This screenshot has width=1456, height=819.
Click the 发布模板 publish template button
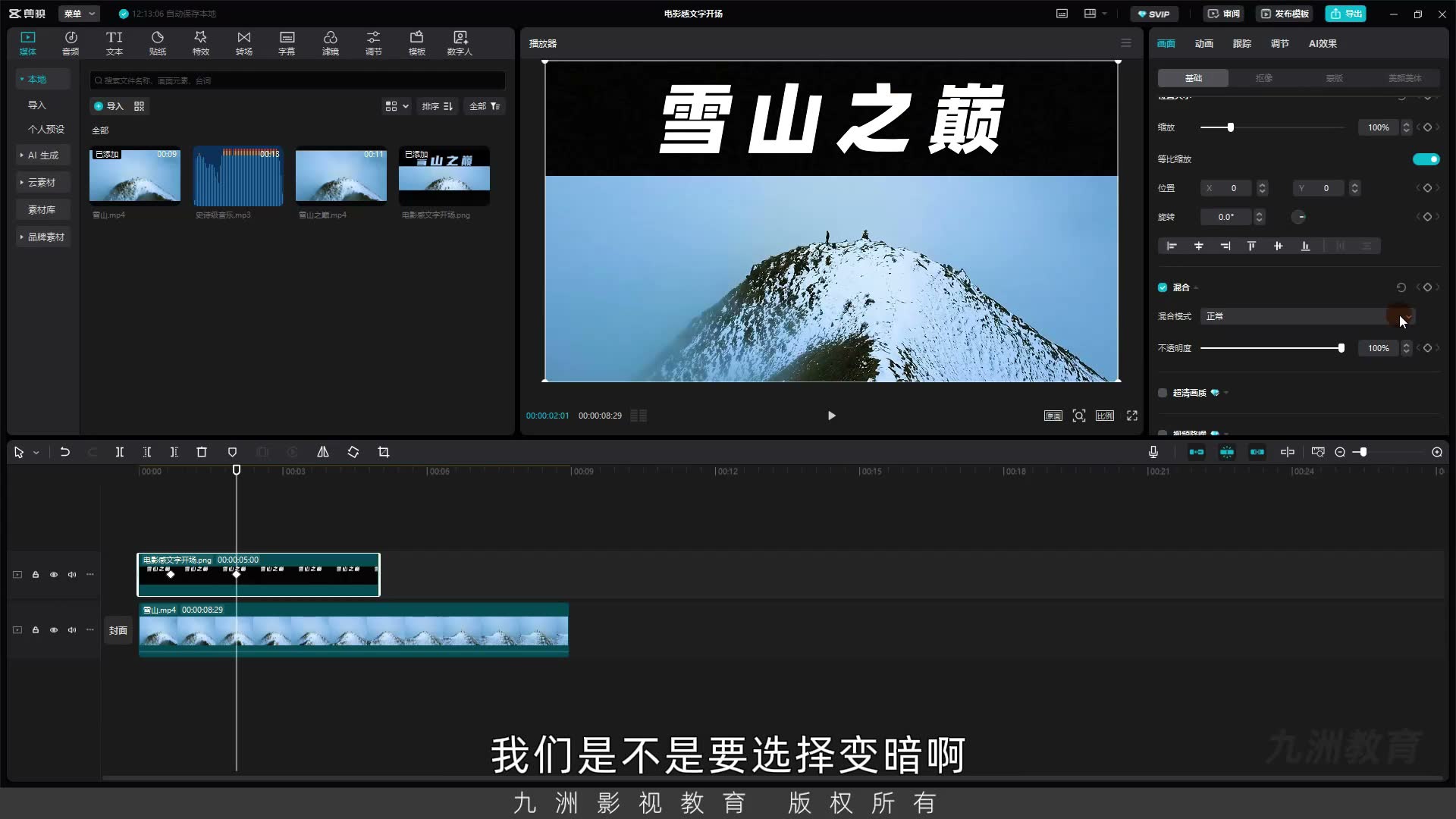coord(1285,14)
